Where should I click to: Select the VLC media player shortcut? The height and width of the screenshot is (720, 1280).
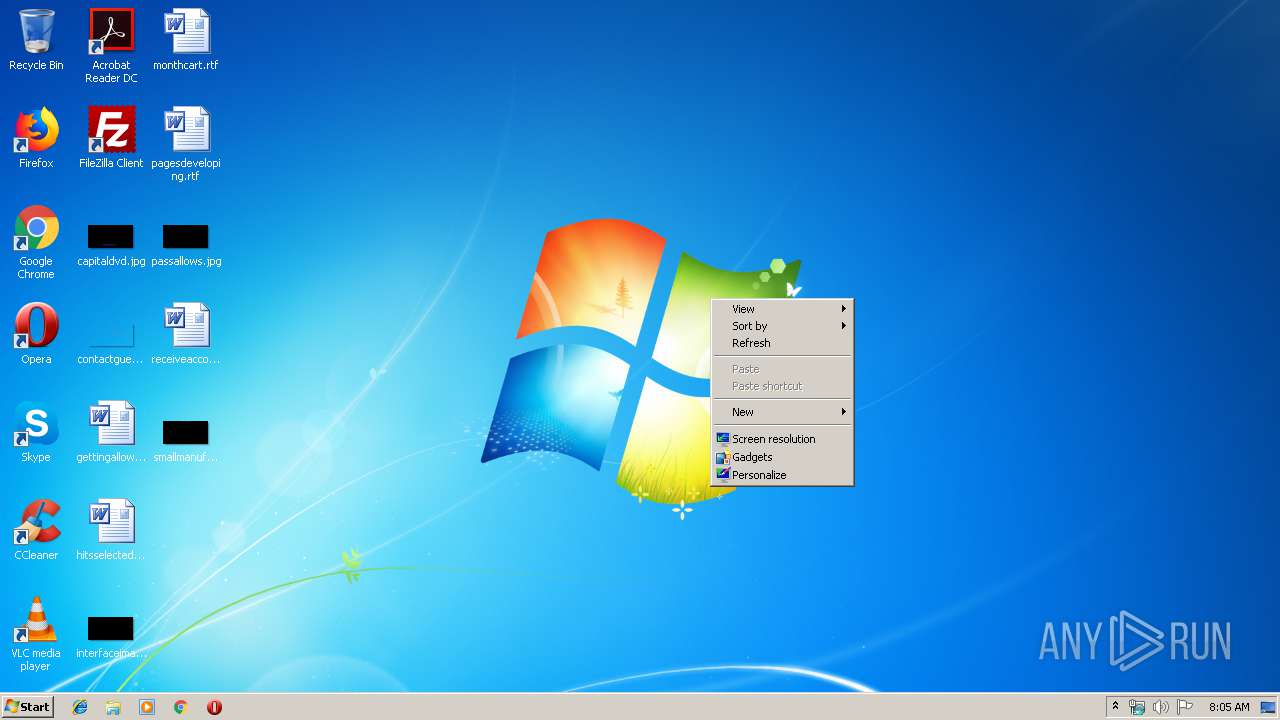tap(36, 635)
